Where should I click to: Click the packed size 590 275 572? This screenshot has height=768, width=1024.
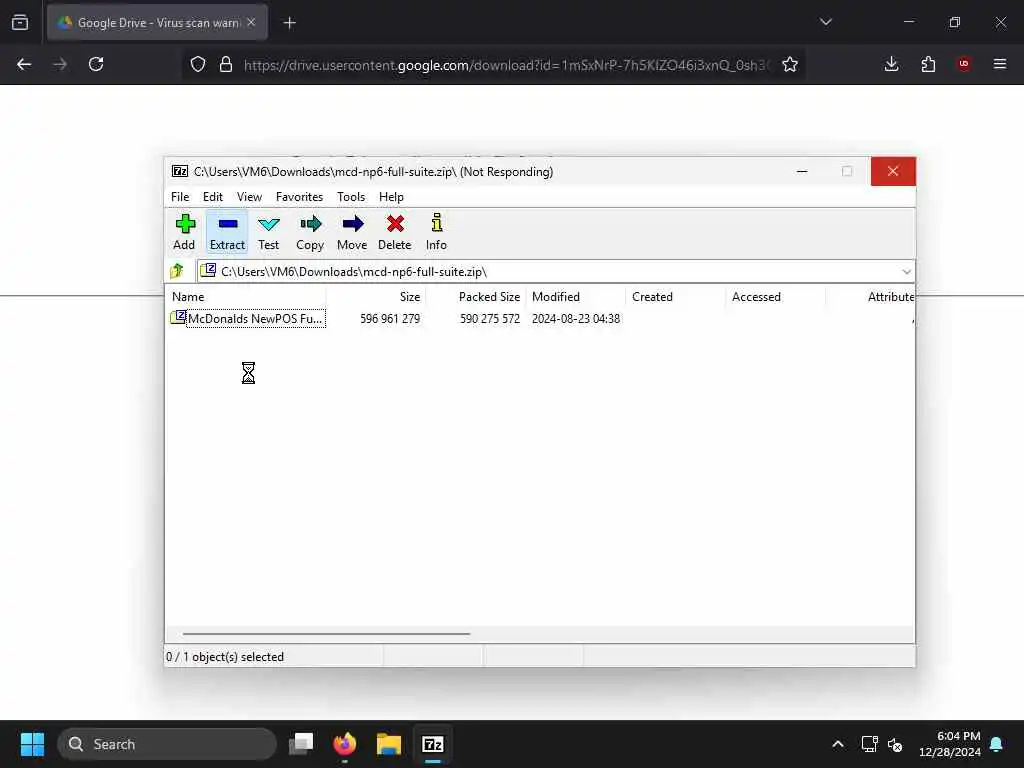[x=490, y=319]
